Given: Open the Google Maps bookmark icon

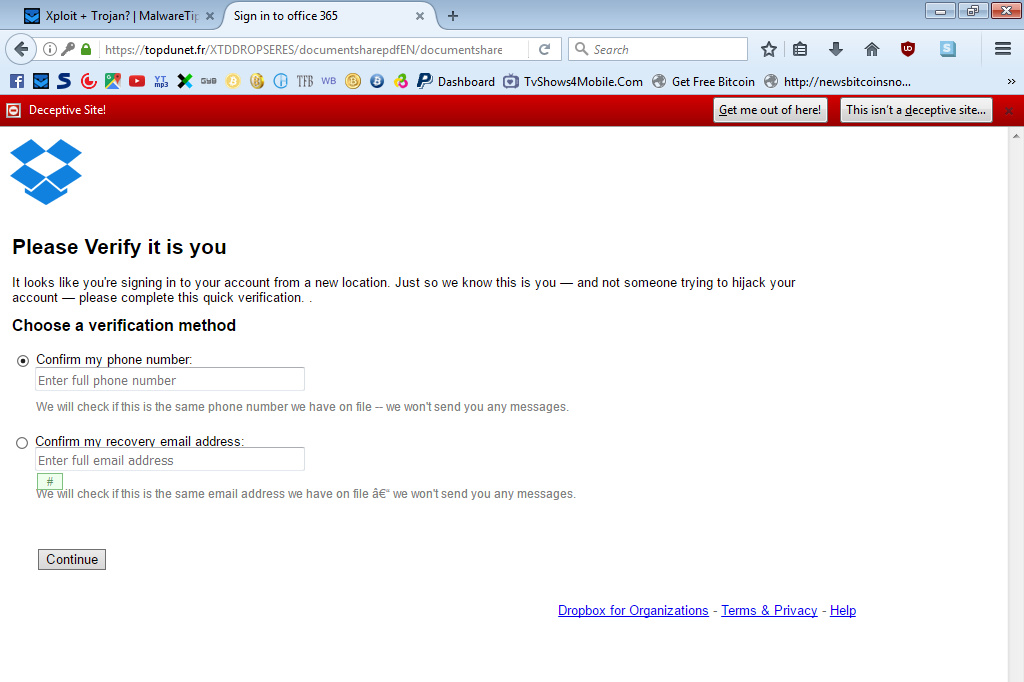Looking at the screenshot, I should click(x=113, y=81).
